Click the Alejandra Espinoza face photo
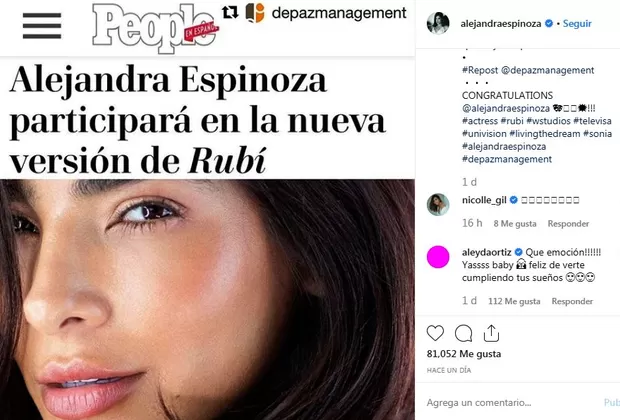This screenshot has width=620, height=420. (207, 299)
